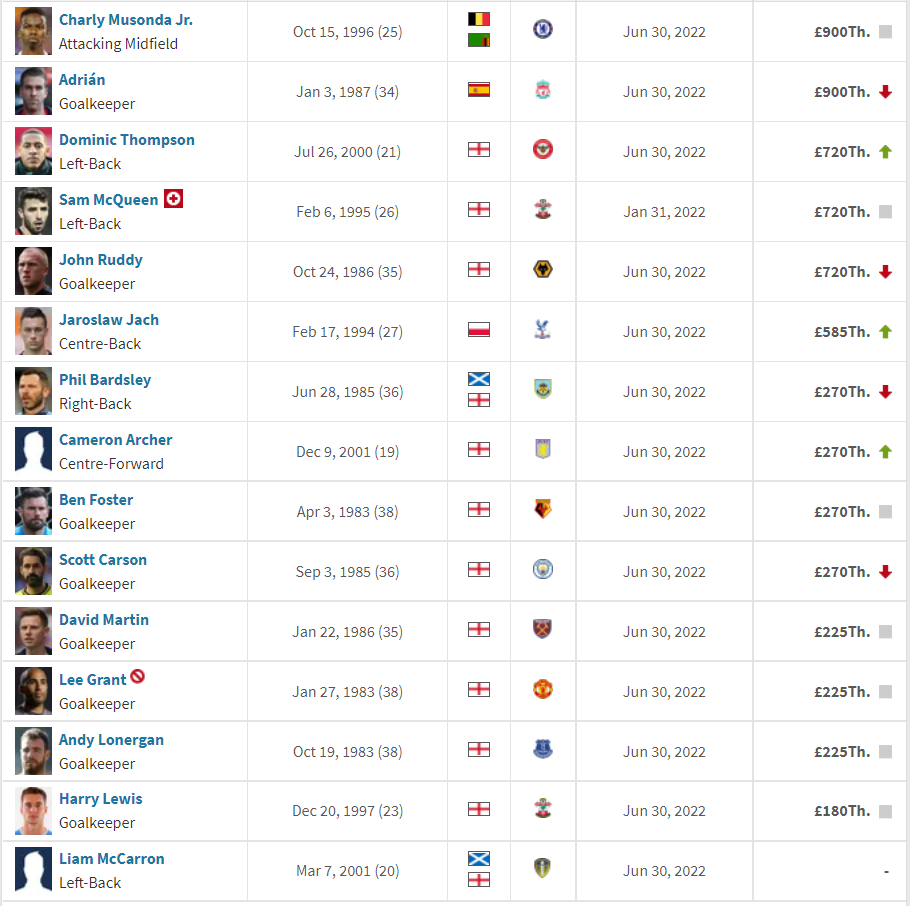Screen dimensions: 910x906
Task: Click the Manchester United crest icon
Action: pos(543,690)
